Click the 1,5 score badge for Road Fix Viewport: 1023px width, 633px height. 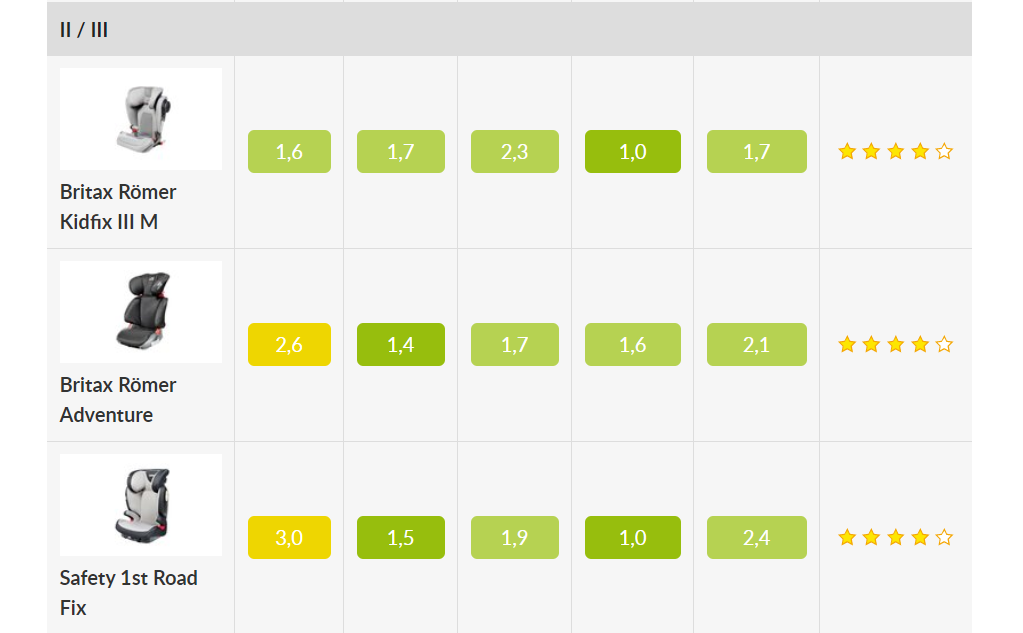[x=401, y=538]
